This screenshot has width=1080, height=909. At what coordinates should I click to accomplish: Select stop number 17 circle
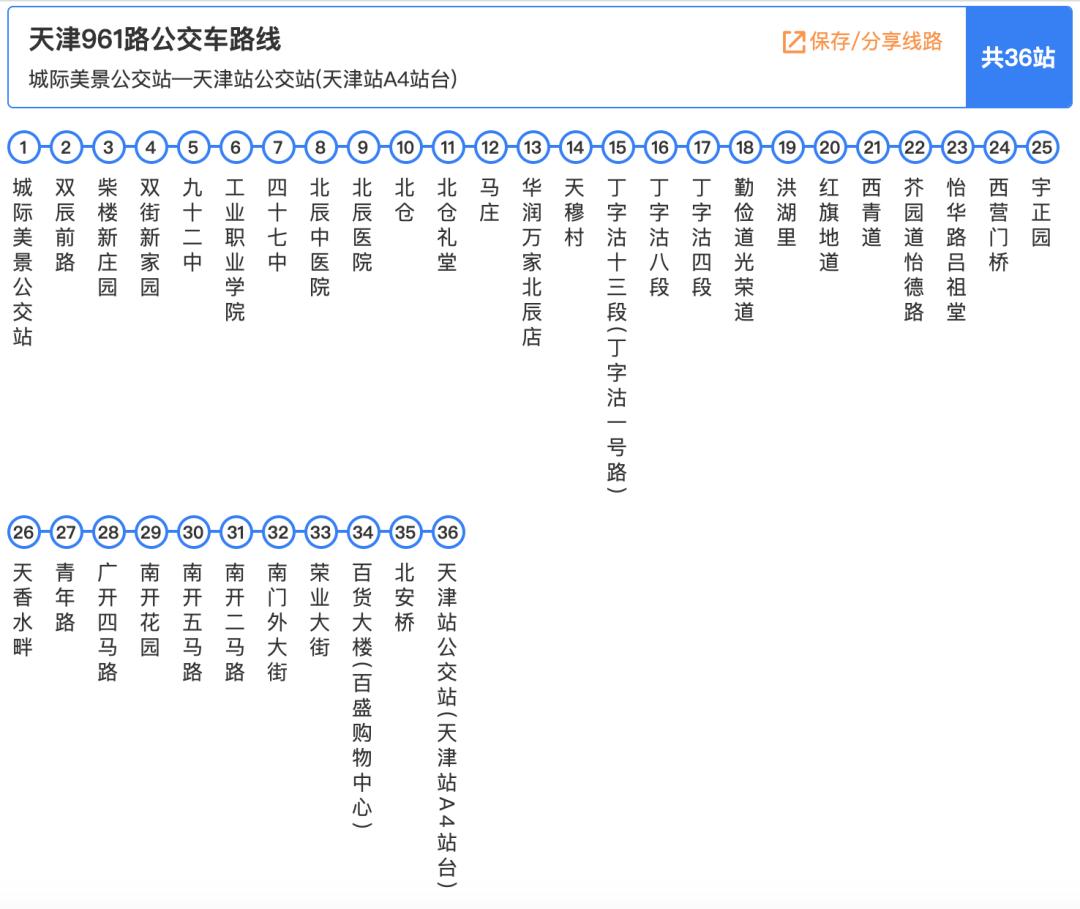pyautogui.click(x=703, y=147)
